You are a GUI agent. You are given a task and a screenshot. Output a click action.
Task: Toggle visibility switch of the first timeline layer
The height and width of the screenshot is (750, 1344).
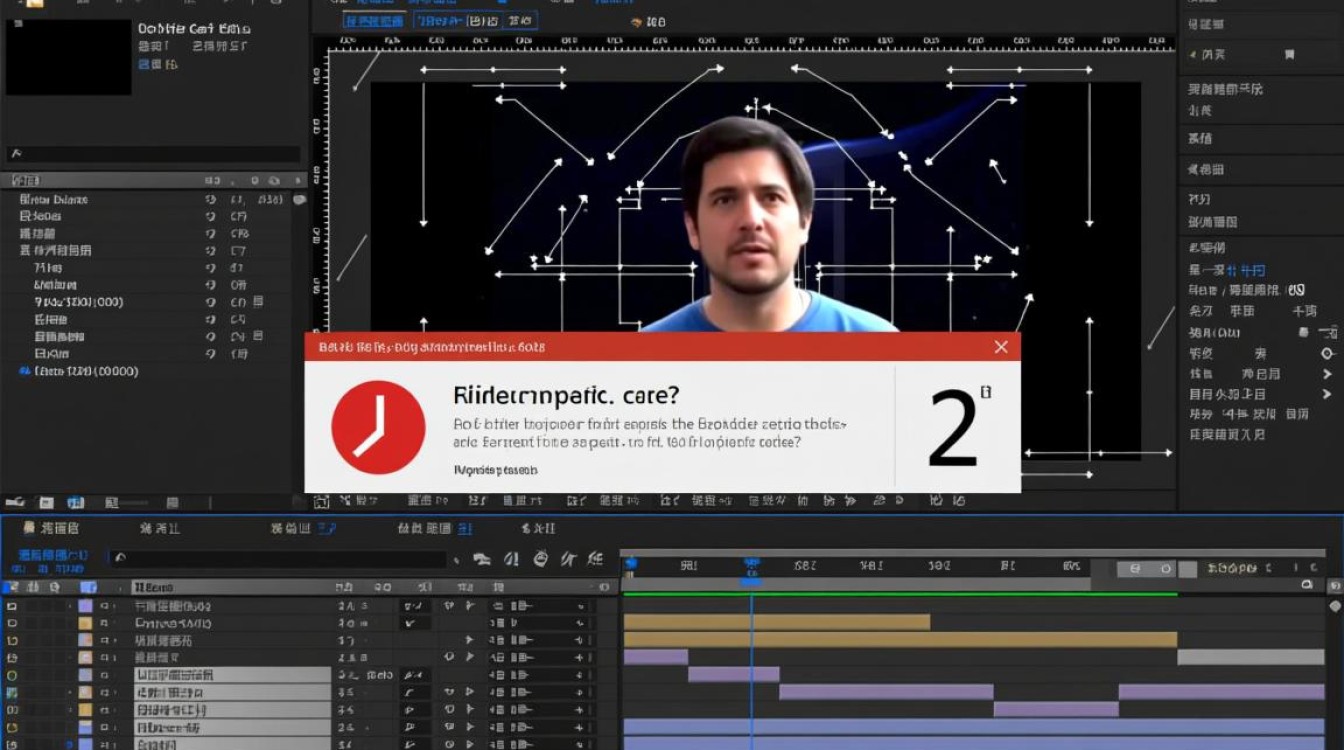pos(12,606)
